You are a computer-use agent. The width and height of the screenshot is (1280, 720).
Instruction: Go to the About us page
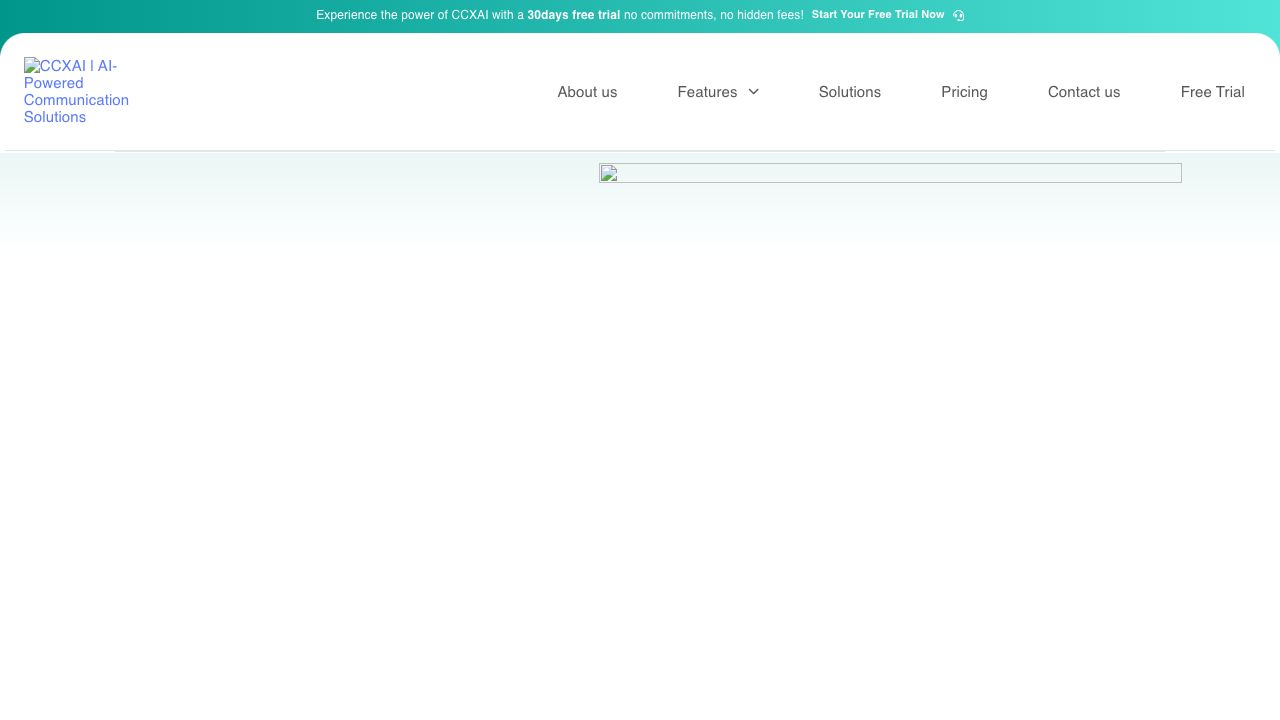pyautogui.click(x=587, y=92)
